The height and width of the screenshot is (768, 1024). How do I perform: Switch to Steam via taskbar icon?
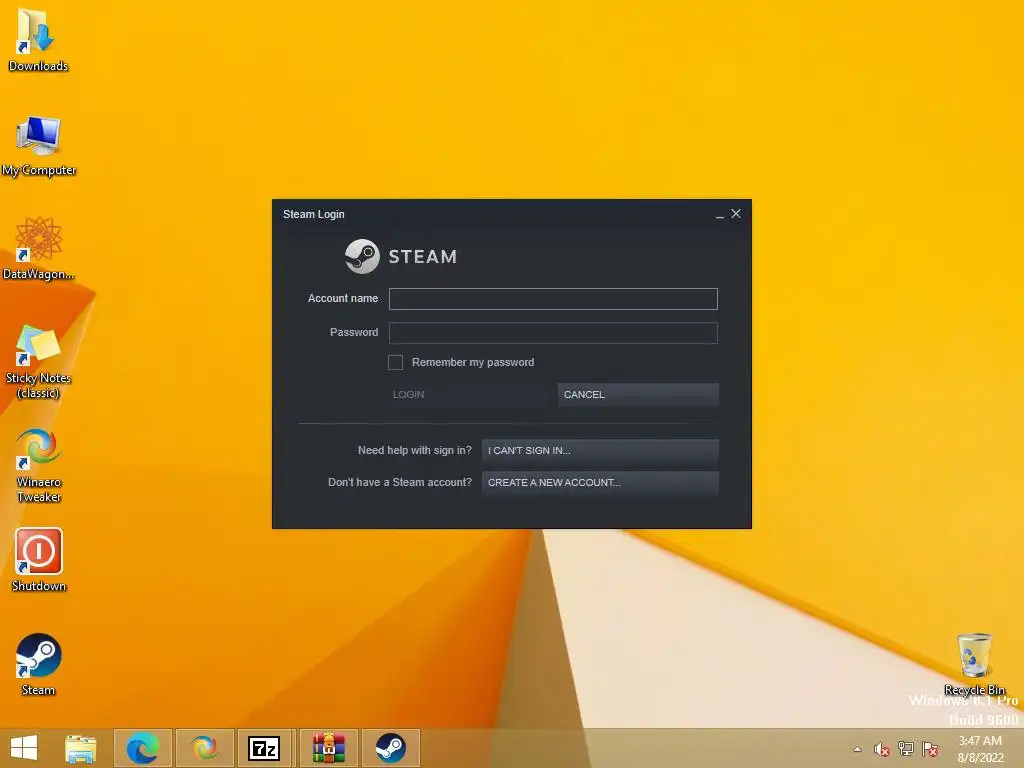click(391, 748)
